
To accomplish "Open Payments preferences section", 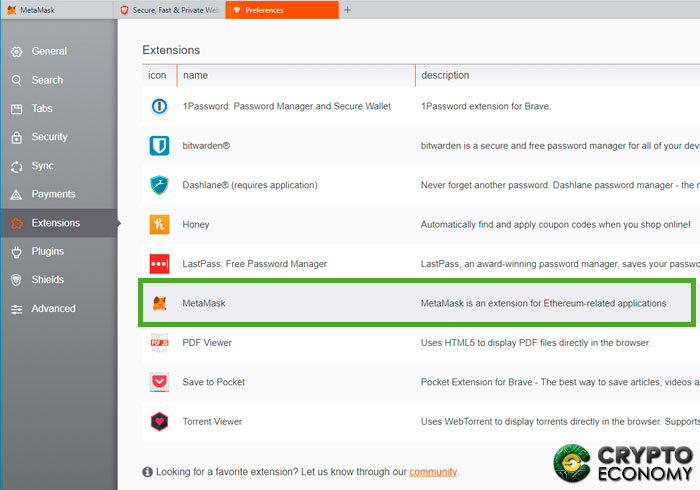I will [x=59, y=194].
